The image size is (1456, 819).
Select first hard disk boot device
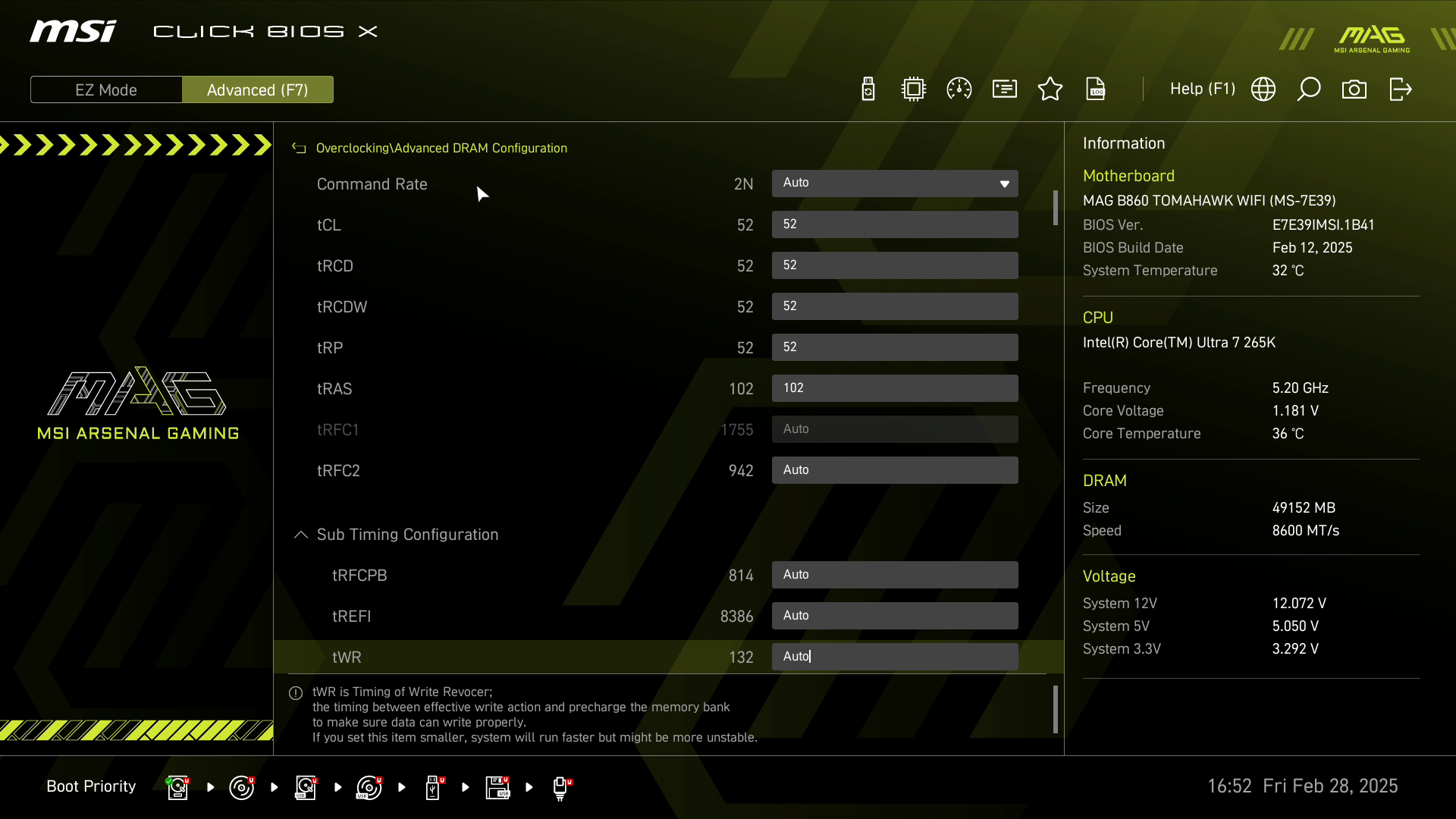pyautogui.click(x=177, y=787)
